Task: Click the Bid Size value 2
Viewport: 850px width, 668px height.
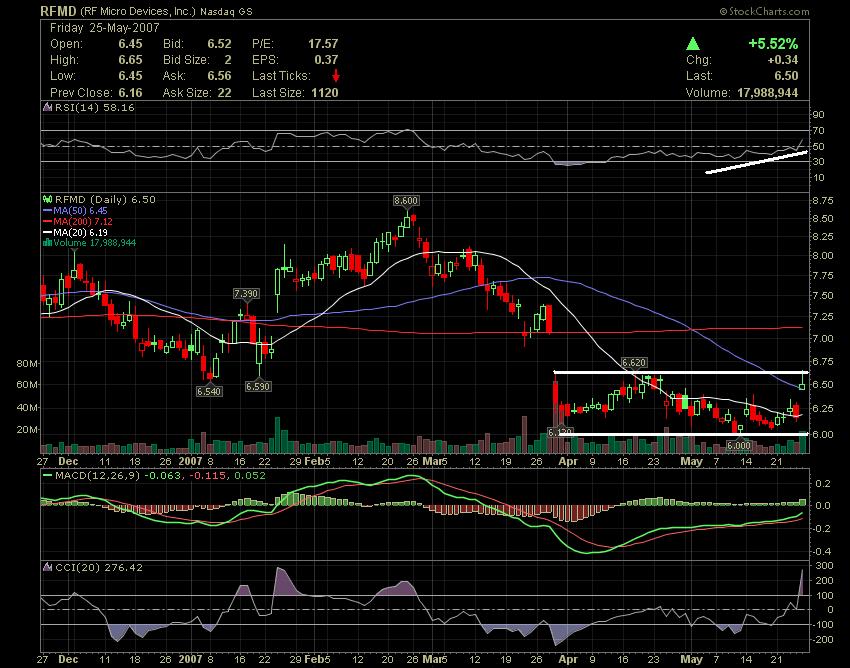Action: tap(228, 60)
